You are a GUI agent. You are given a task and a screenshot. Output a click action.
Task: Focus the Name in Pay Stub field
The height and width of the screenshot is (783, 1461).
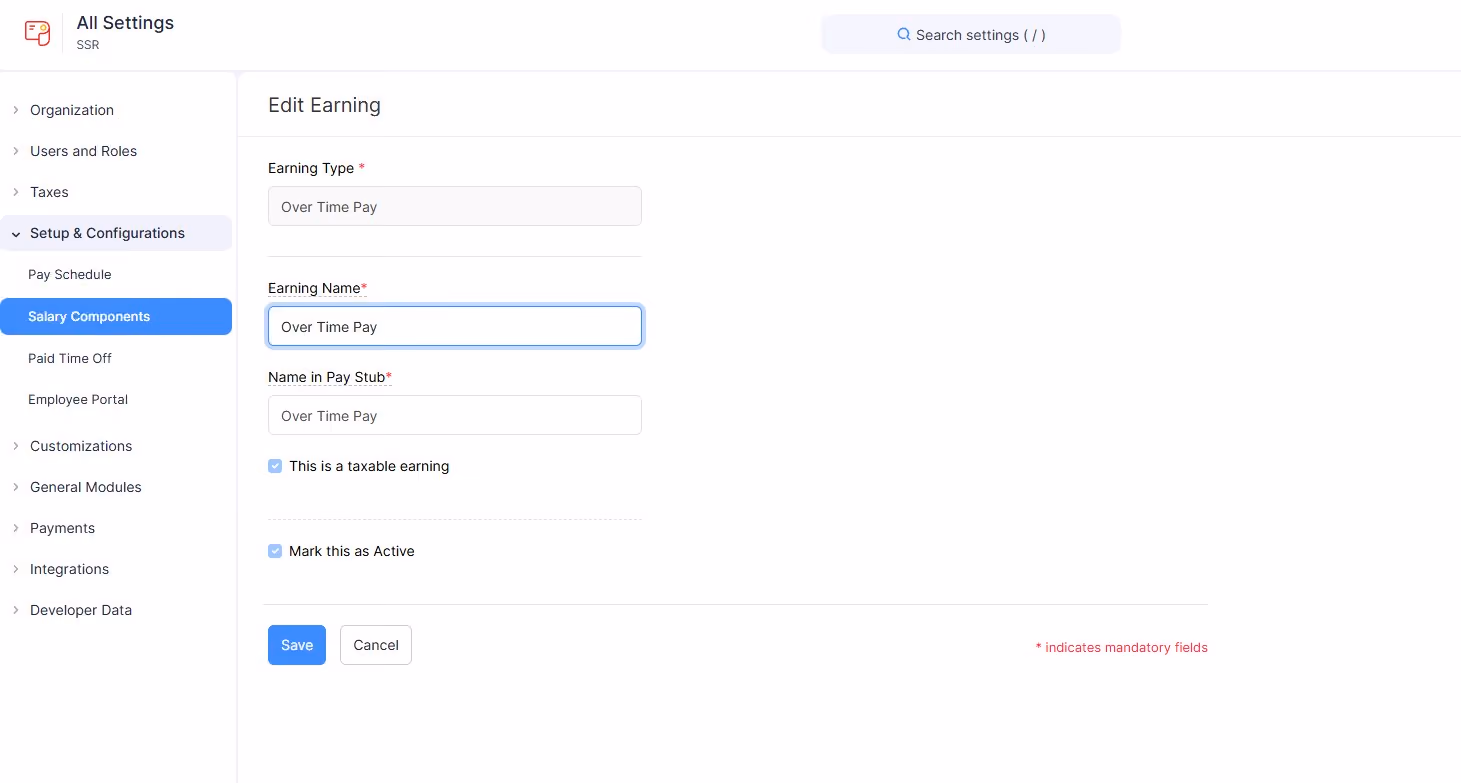pyautogui.click(x=455, y=415)
